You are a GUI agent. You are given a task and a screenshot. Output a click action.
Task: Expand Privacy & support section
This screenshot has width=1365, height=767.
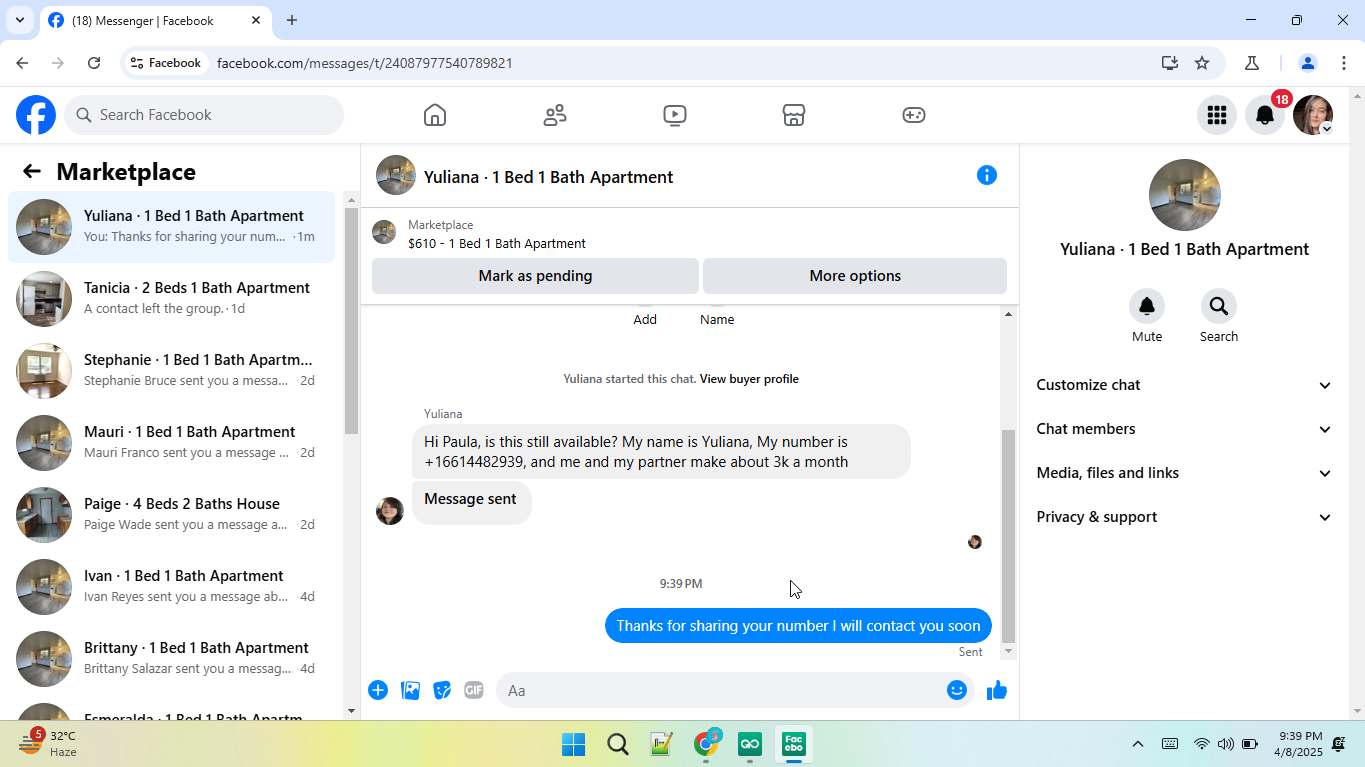1185,517
